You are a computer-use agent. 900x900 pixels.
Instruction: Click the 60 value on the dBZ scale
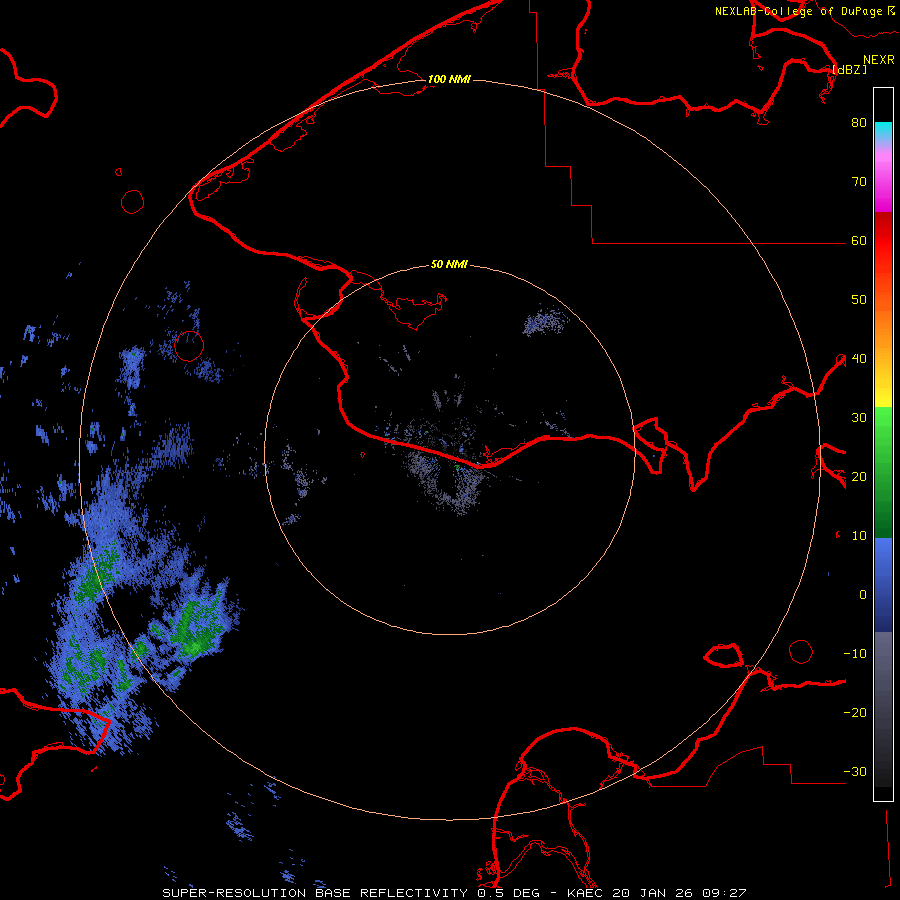click(x=859, y=241)
